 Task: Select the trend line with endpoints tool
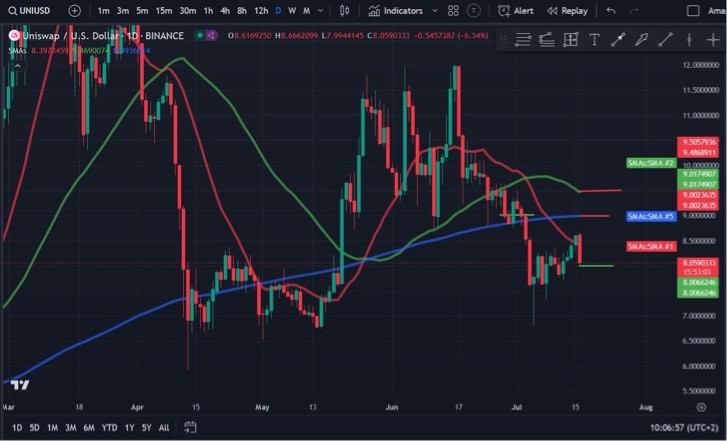coord(618,40)
